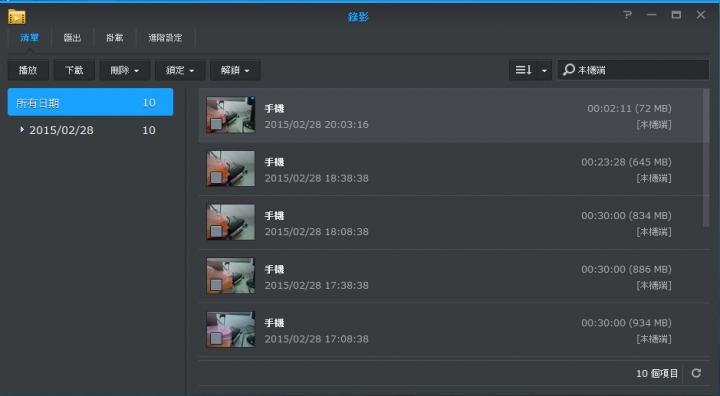Click the 10 個項目 item count
Screen dimensions: 720x396
tap(657, 373)
